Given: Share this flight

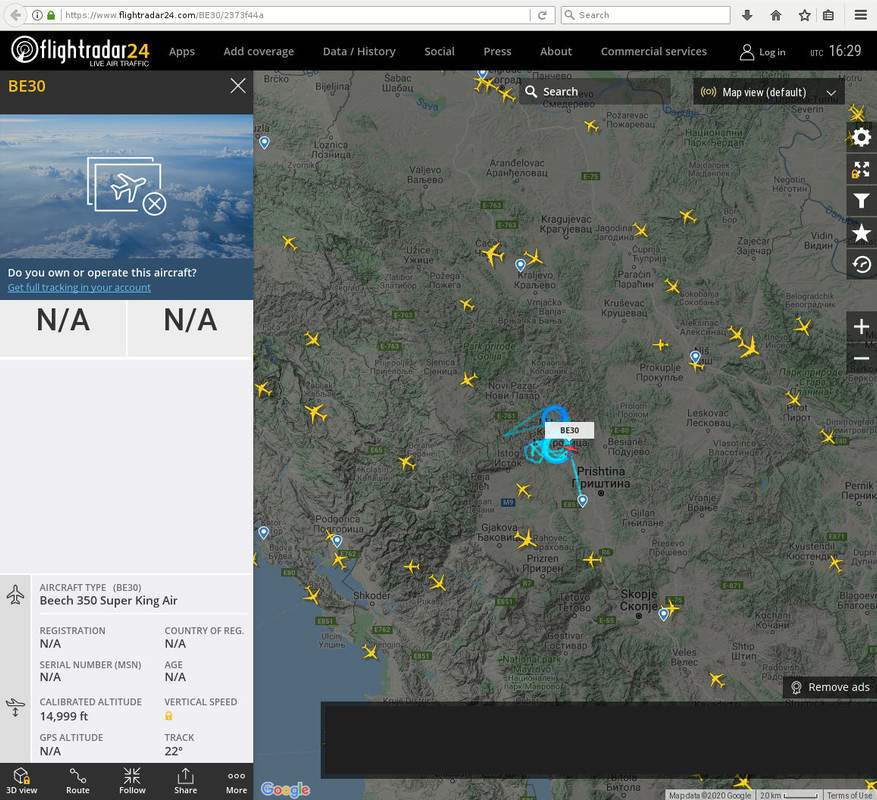Looking at the screenshot, I should pyautogui.click(x=185, y=781).
